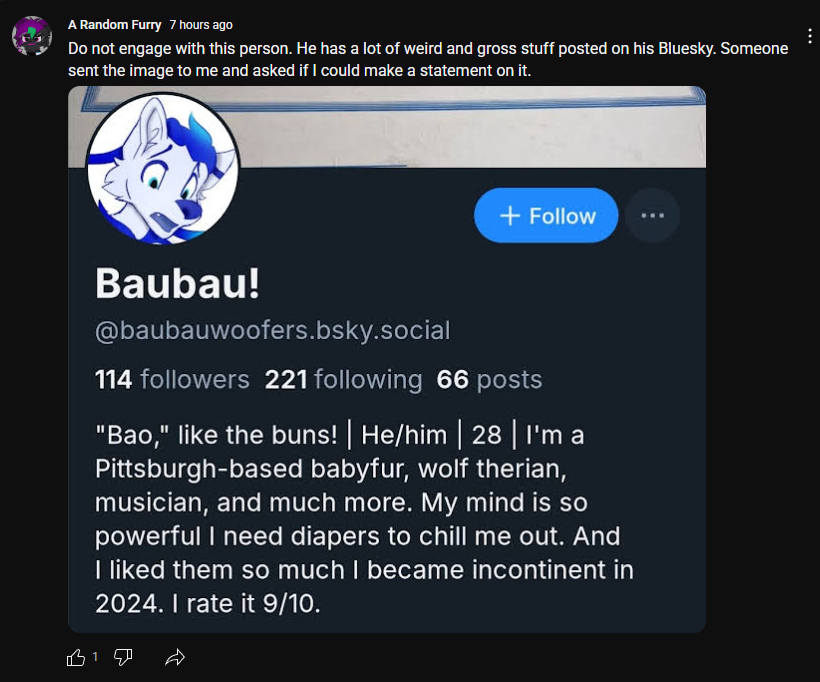The width and height of the screenshot is (820, 682).
Task: Open the 221 following list
Action: 343,380
